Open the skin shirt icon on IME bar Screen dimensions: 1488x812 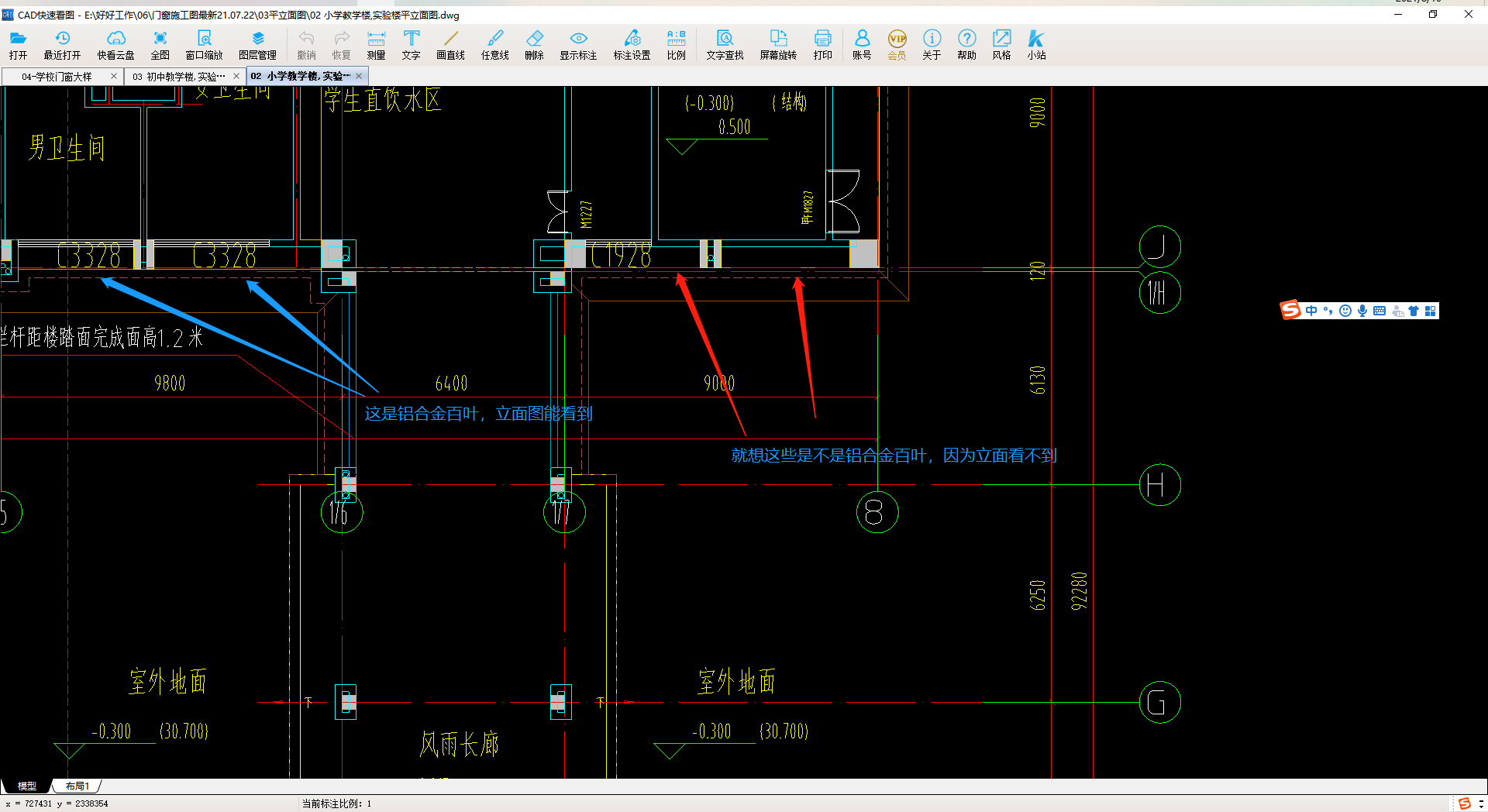(1414, 311)
